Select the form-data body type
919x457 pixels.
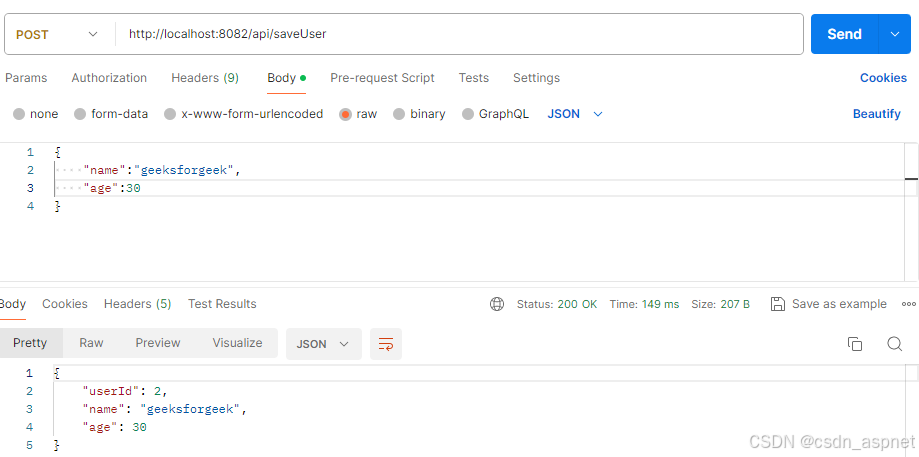(x=111, y=114)
